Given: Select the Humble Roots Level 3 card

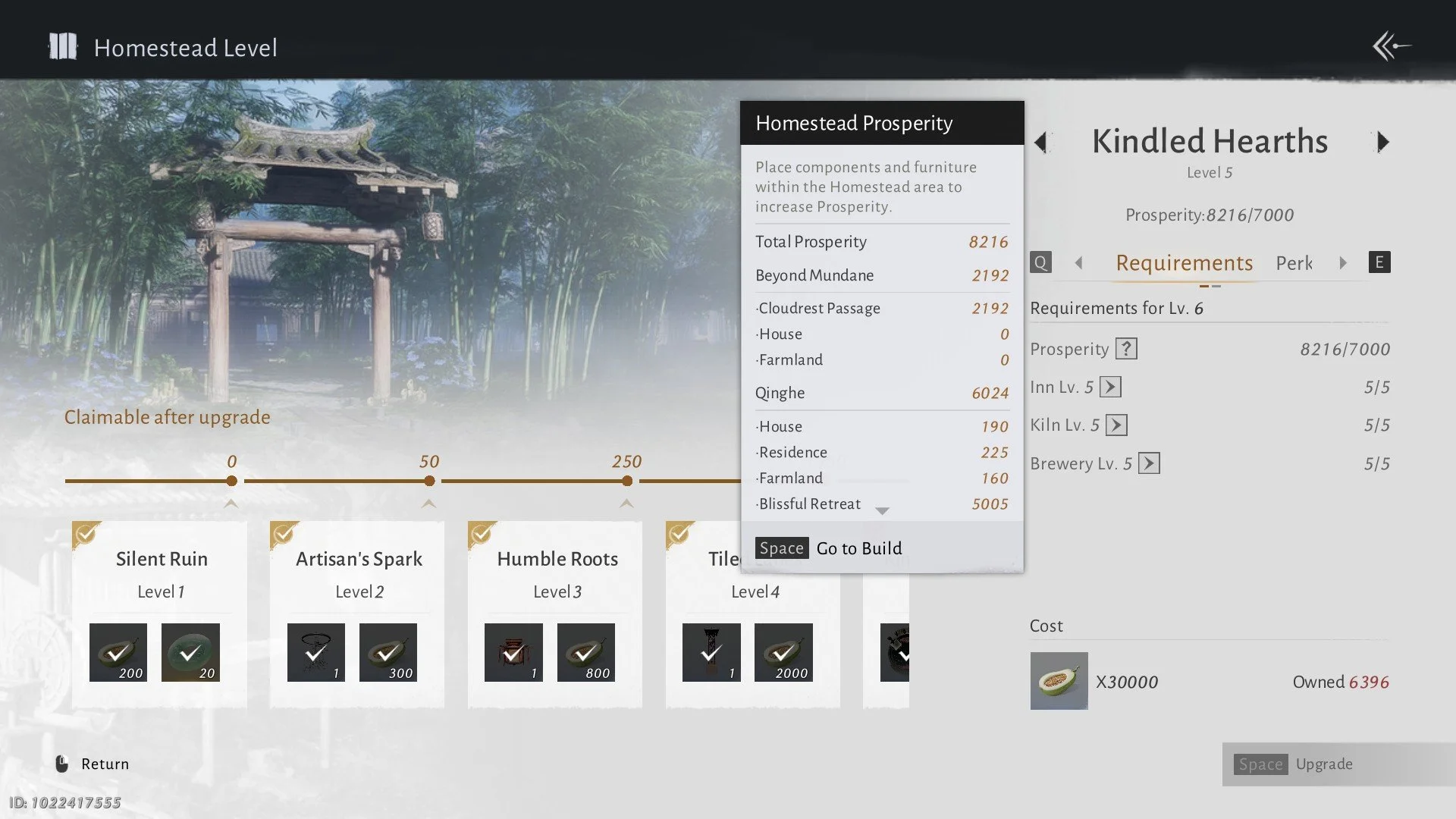Looking at the screenshot, I should click(555, 614).
